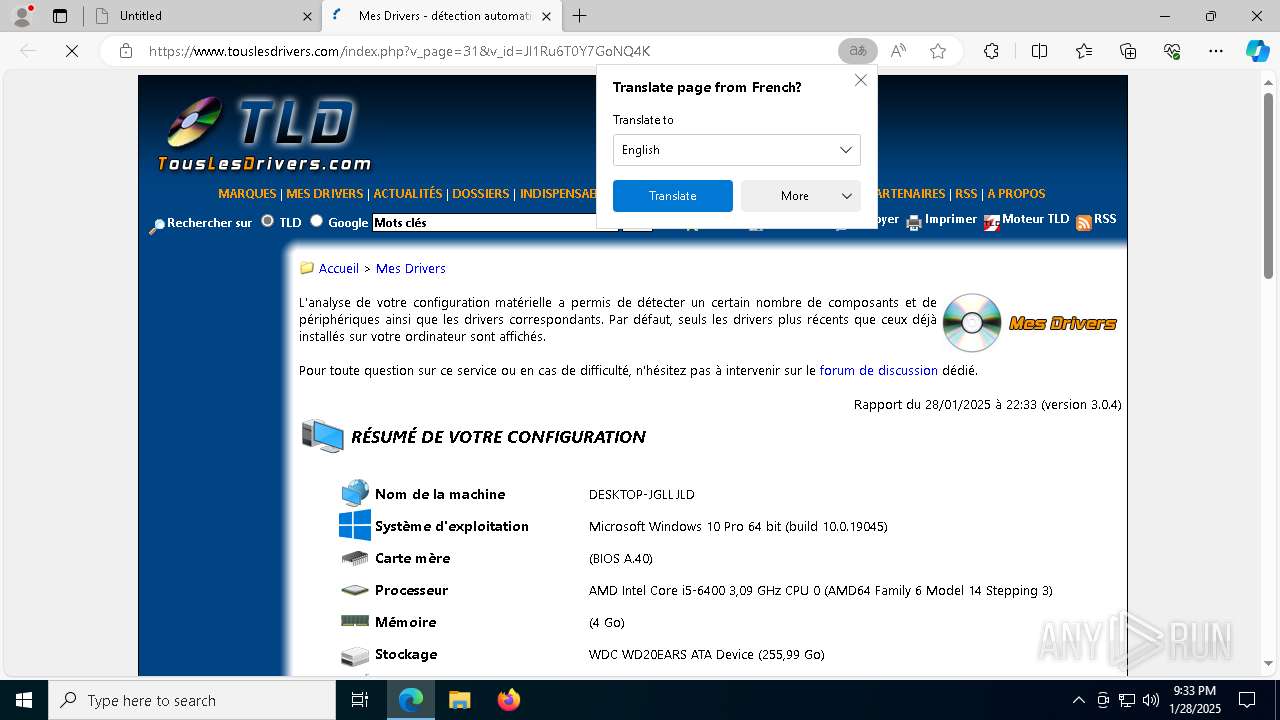The height and width of the screenshot is (720, 1280).
Task: Open the Edge profile icon
Action: click(22, 16)
